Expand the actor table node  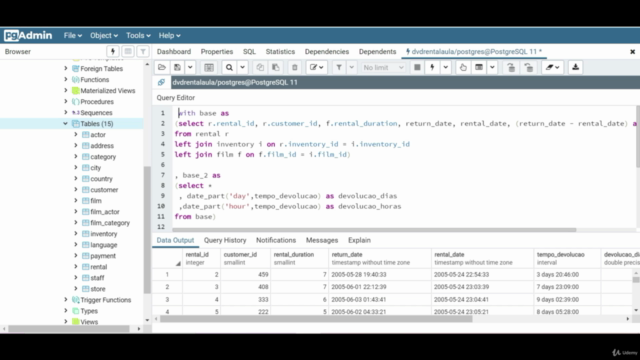pyautogui.click(x=76, y=135)
